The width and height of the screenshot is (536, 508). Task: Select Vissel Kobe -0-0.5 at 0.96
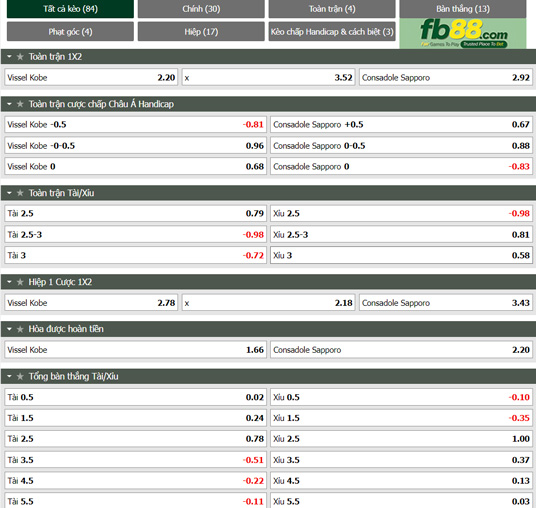135,146
